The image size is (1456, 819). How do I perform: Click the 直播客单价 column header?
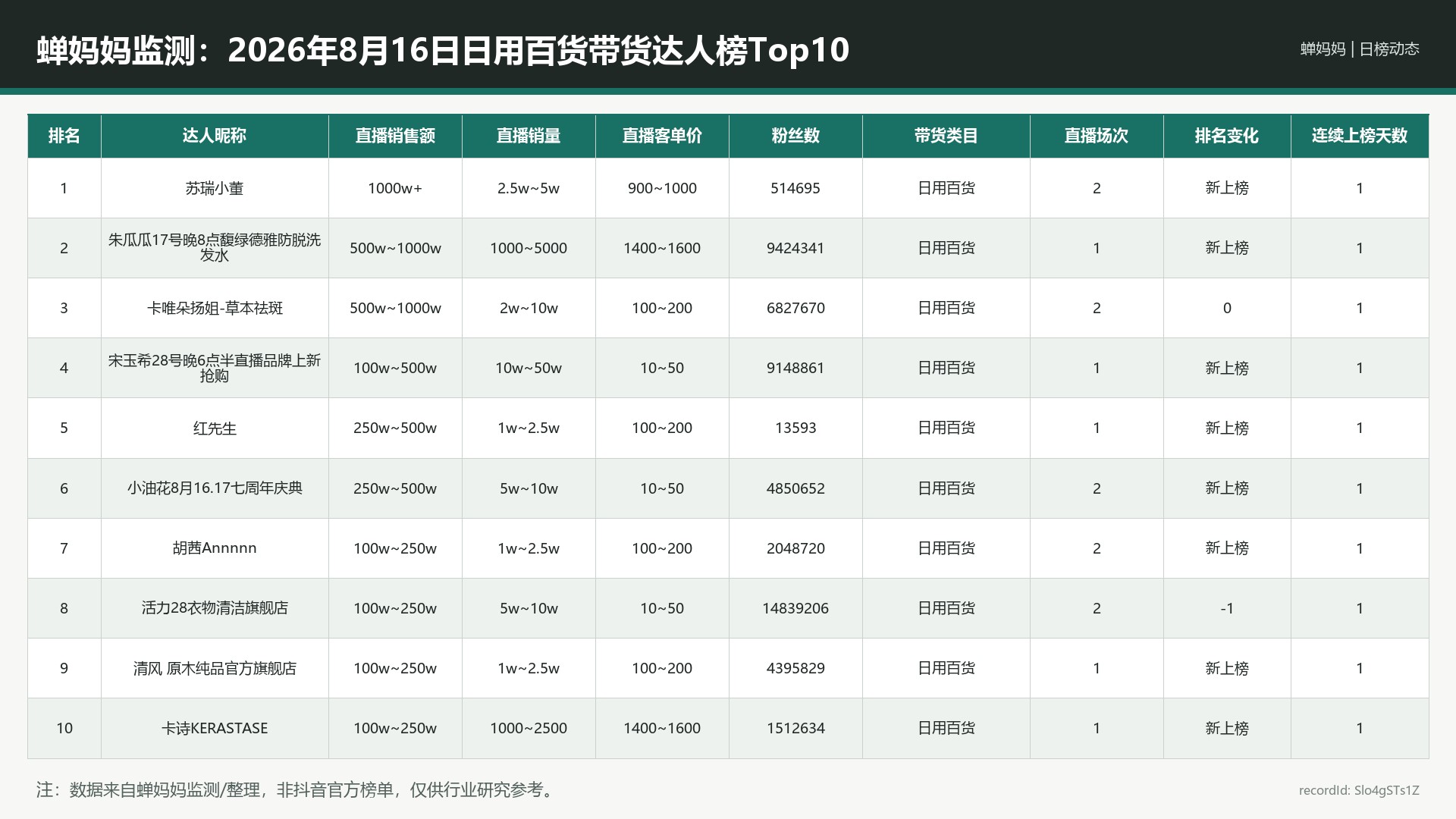coord(662,136)
